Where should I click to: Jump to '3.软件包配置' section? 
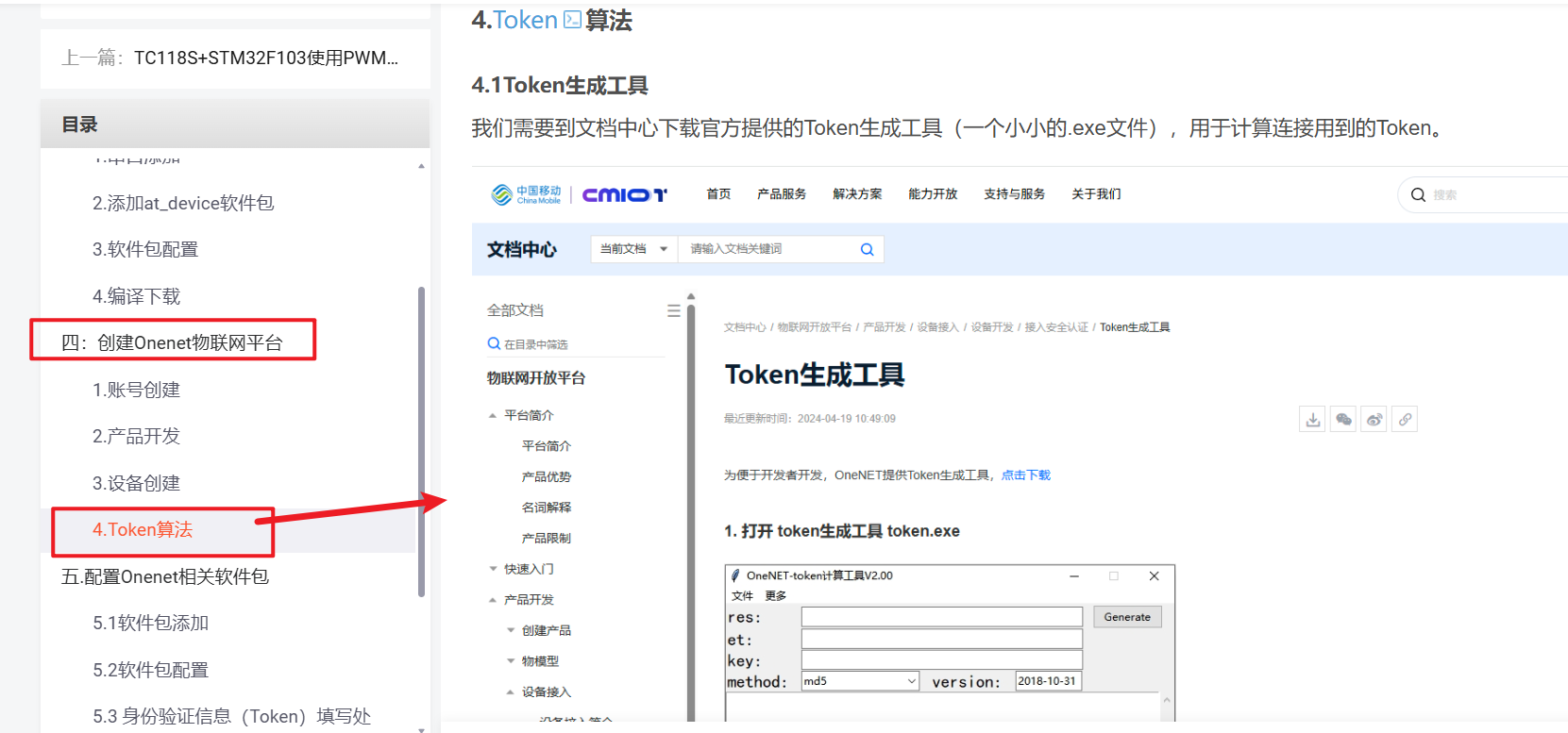[145, 249]
